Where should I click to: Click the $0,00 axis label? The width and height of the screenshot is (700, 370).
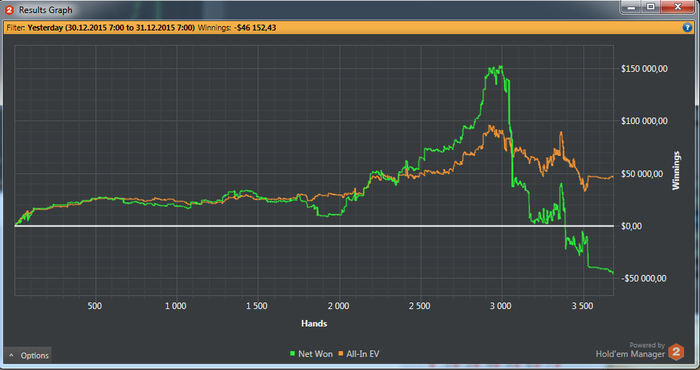pyautogui.click(x=631, y=226)
